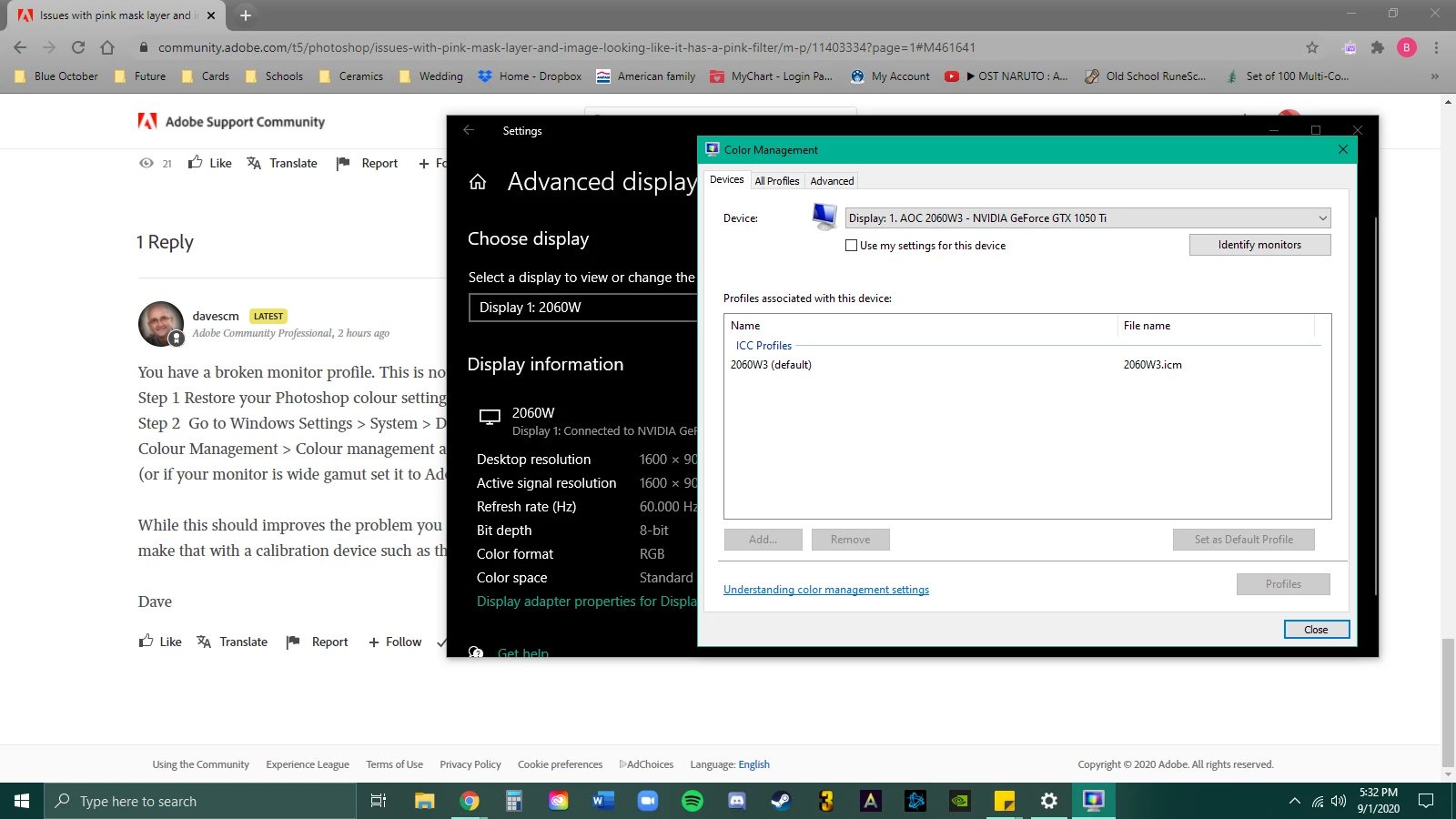Click the Settings home icon
Image resolution: width=1456 pixels, height=819 pixels.
[478, 182]
